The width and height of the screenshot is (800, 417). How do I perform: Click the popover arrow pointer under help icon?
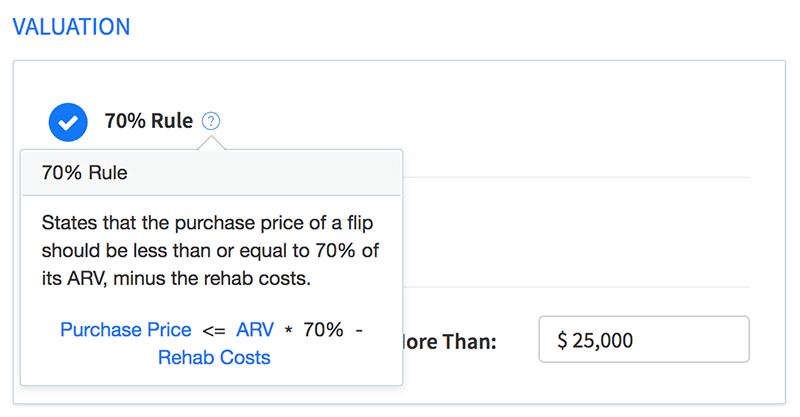pyautogui.click(x=211, y=143)
